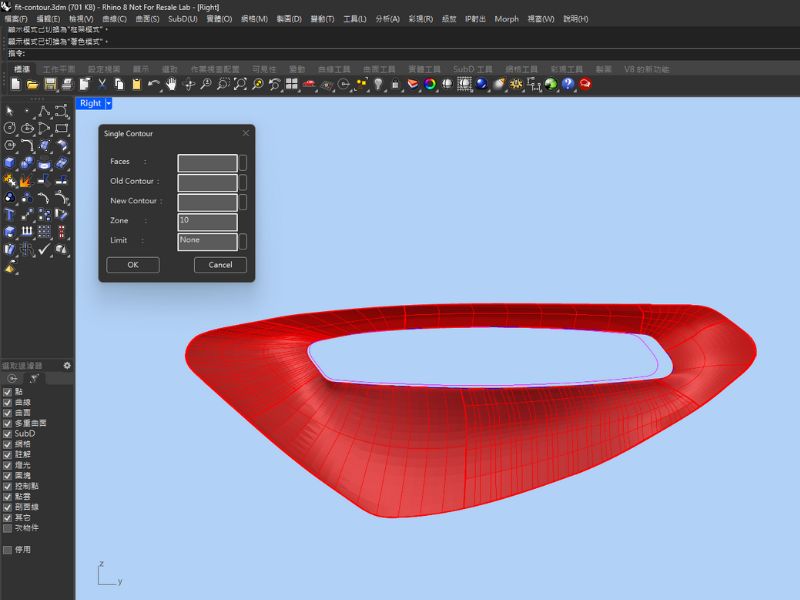
Task: Open the Right viewport dropdown arrow
Action: (x=109, y=103)
